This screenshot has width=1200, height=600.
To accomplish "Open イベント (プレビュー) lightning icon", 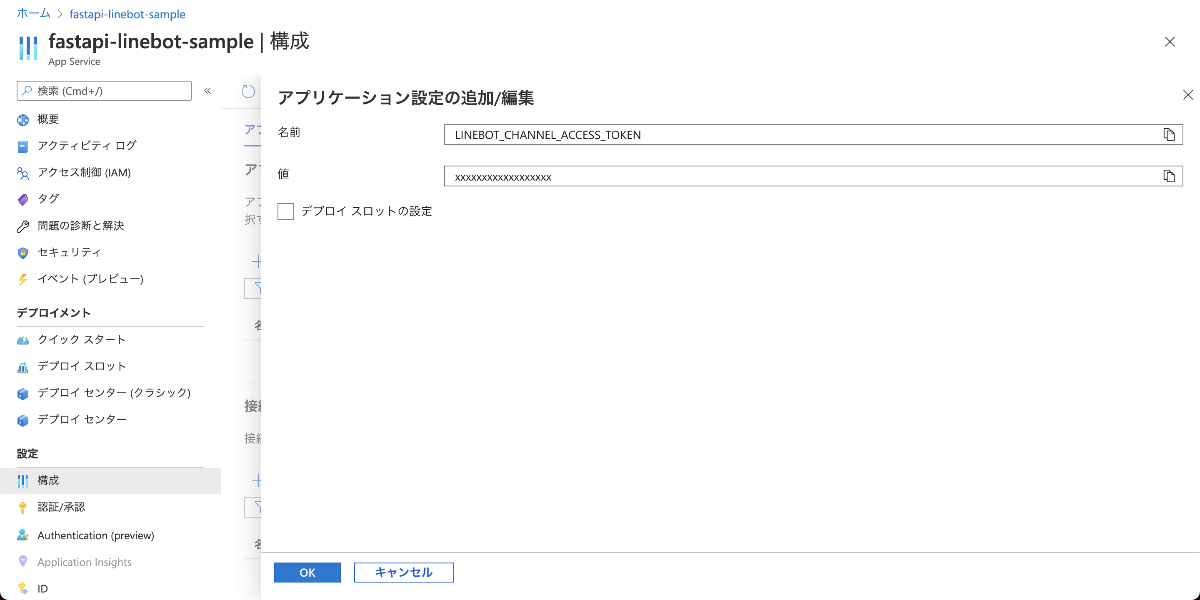I will [x=23, y=279].
